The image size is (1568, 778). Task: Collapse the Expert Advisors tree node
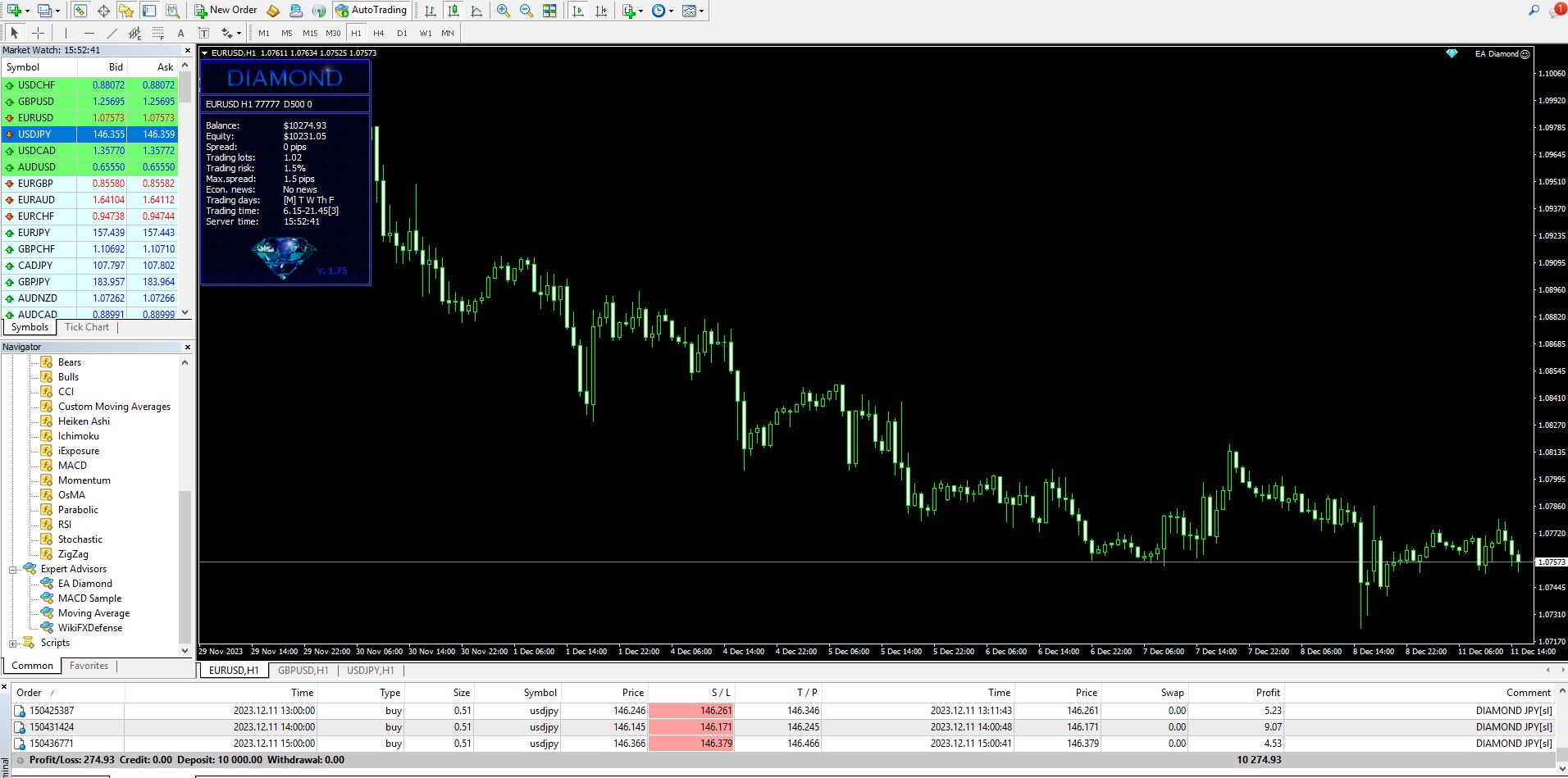click(13, 570)
